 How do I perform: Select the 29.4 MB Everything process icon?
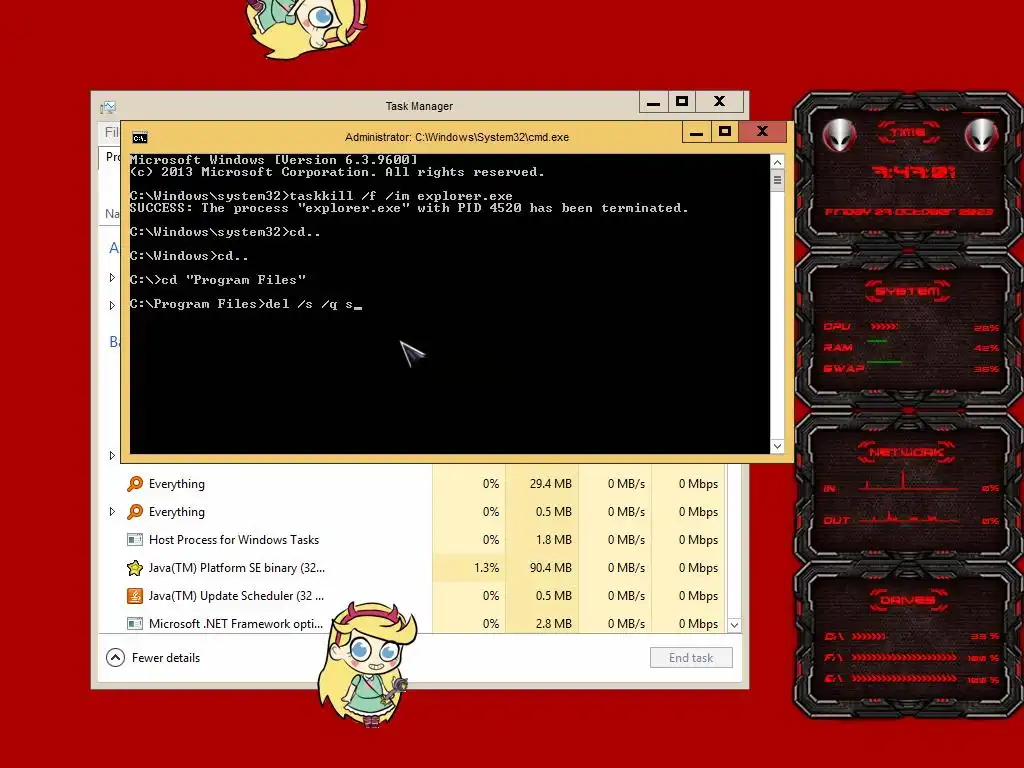[x=135, y=484]
